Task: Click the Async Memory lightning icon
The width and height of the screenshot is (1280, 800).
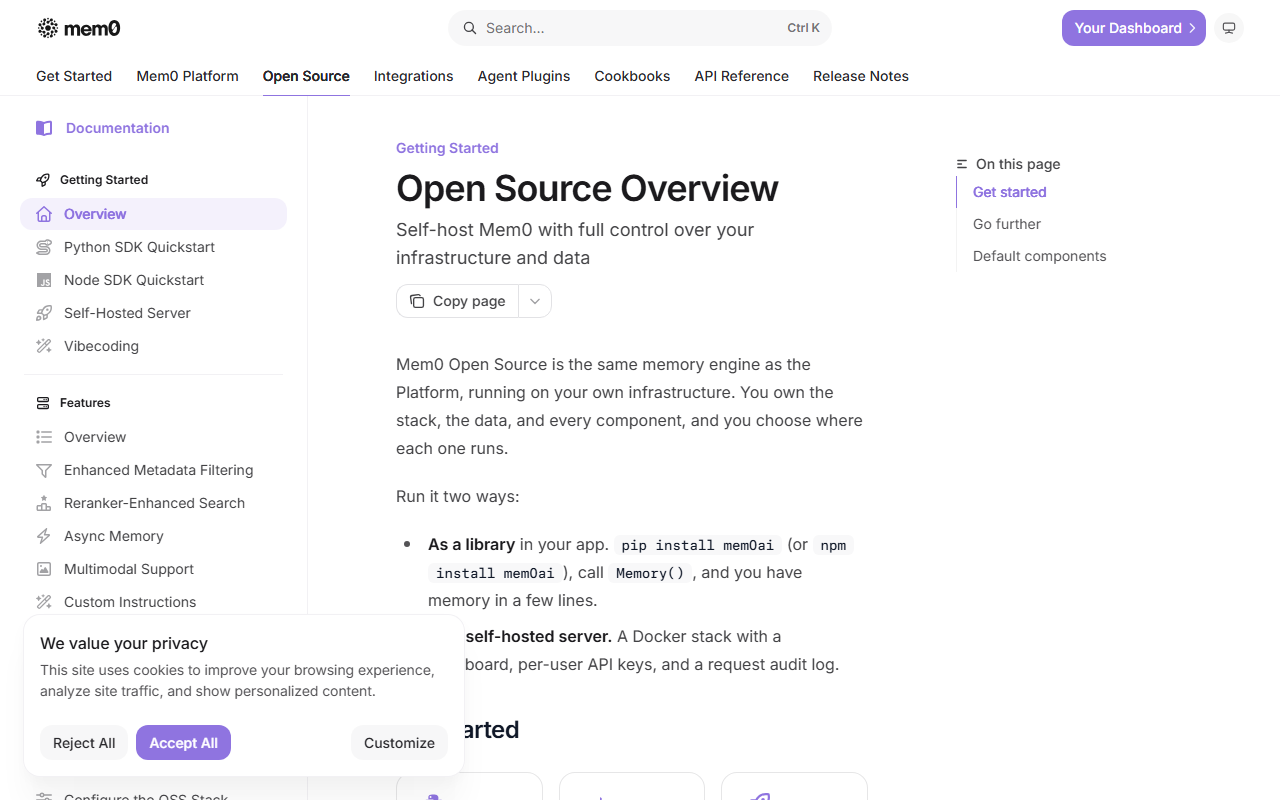Action: click(x=44, y=536)
